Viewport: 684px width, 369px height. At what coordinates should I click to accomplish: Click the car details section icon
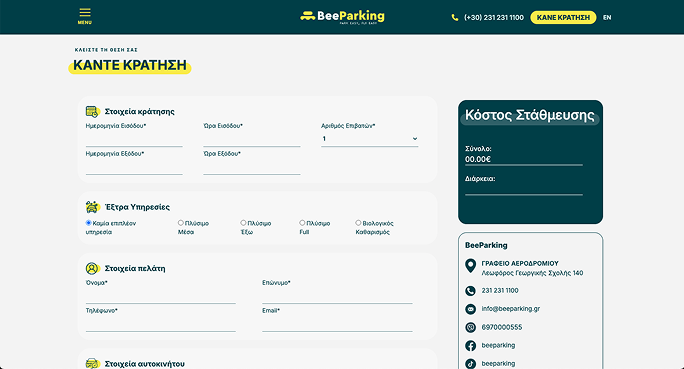click(x=92, y=363)
